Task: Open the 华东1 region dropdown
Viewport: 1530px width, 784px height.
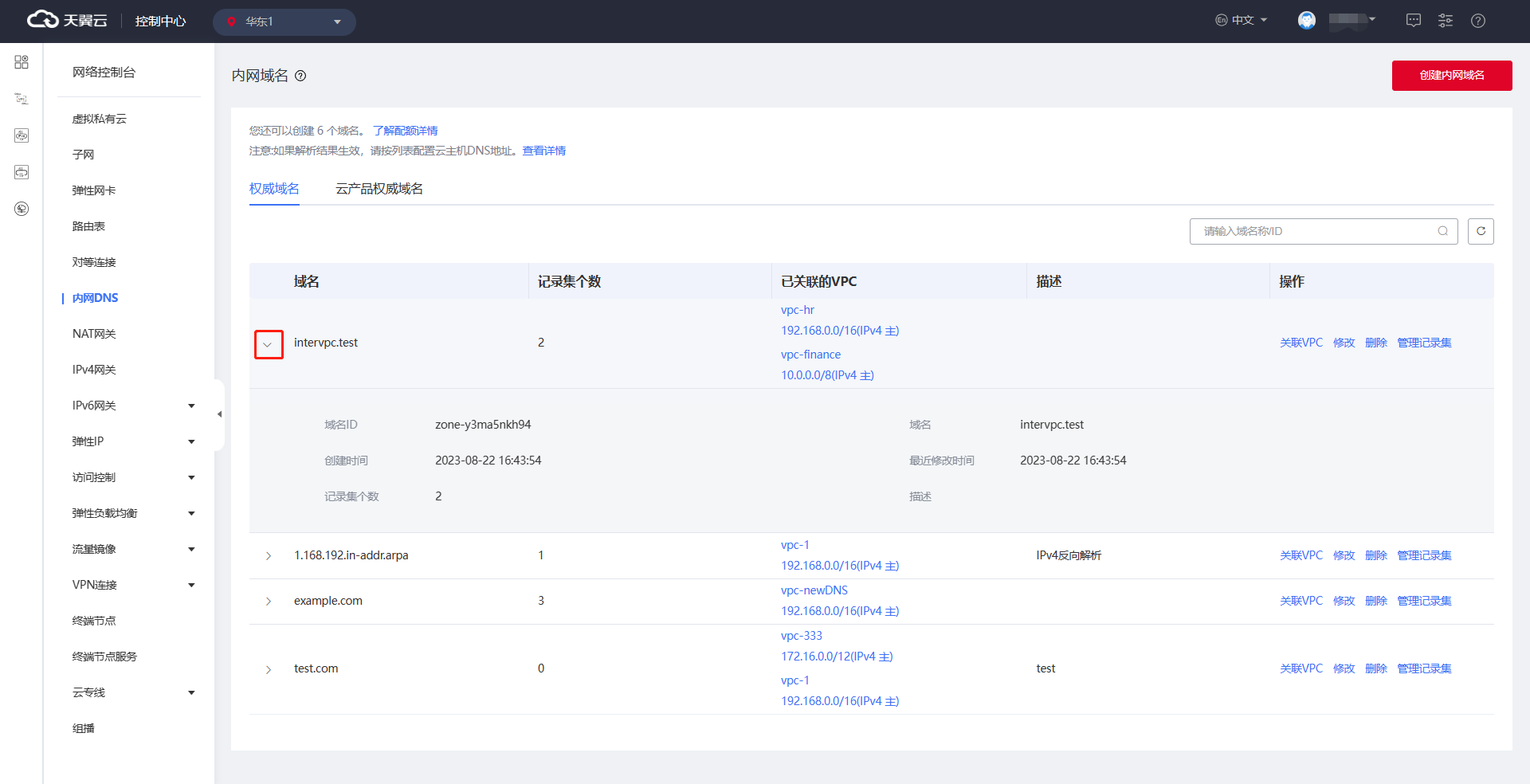Action: tap(284, 22)
